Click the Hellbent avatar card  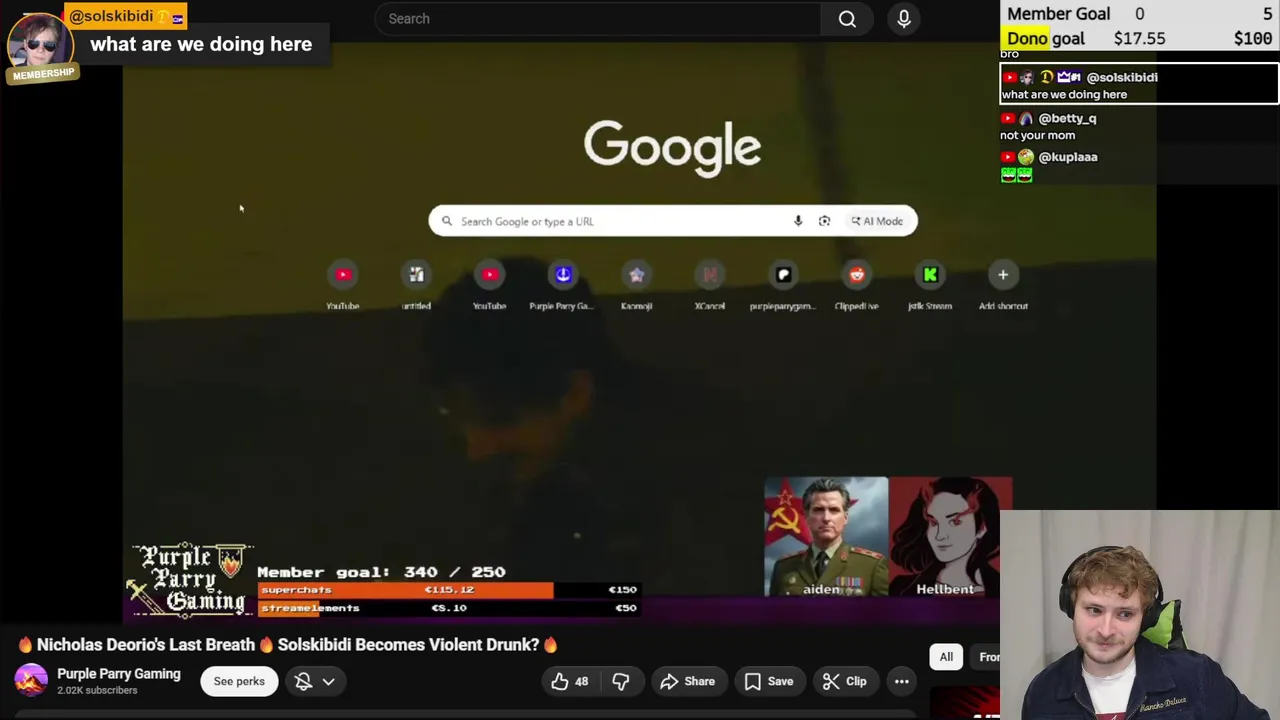coord(951,537)
